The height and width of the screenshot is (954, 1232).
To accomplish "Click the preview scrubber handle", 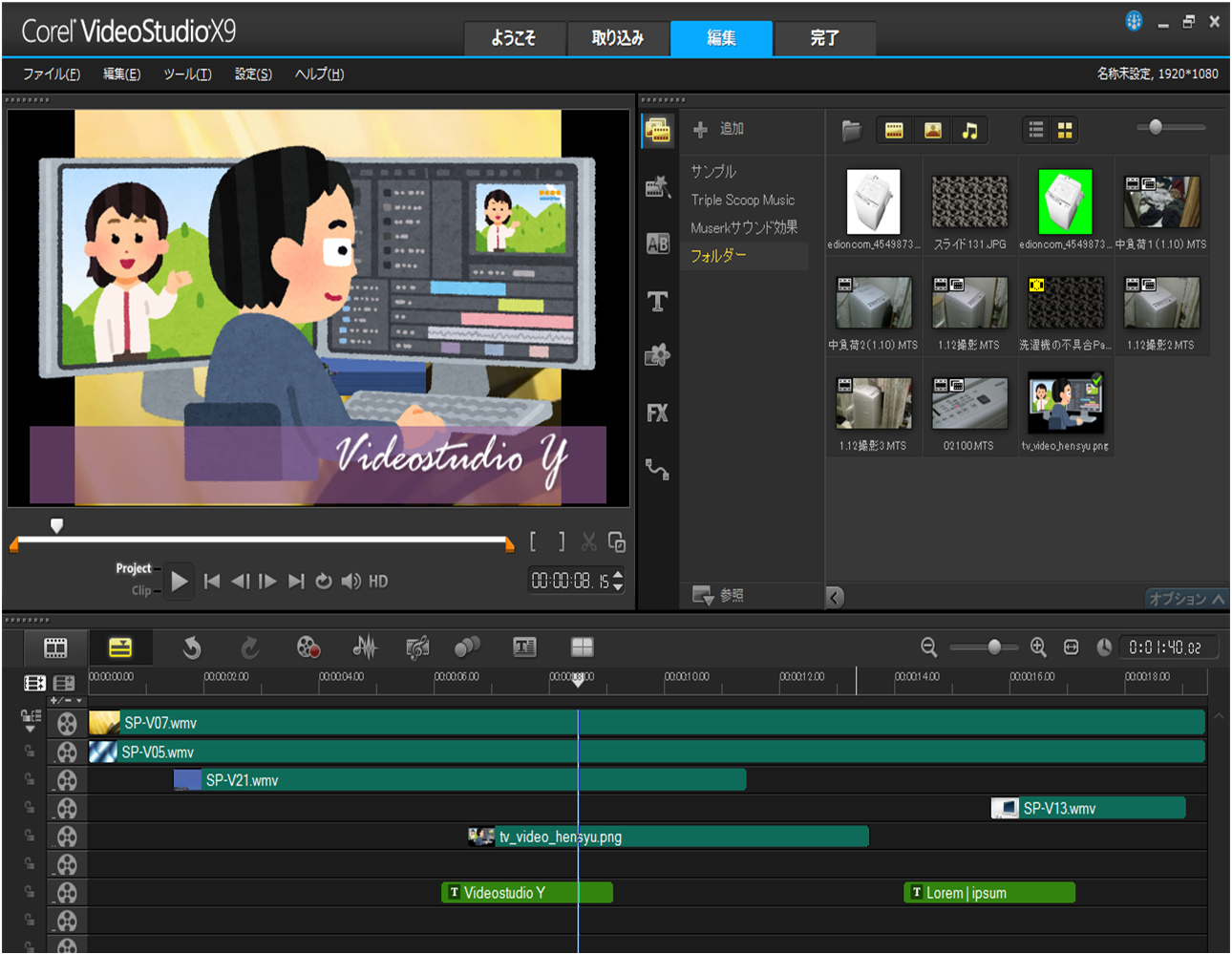I will 56,525.
